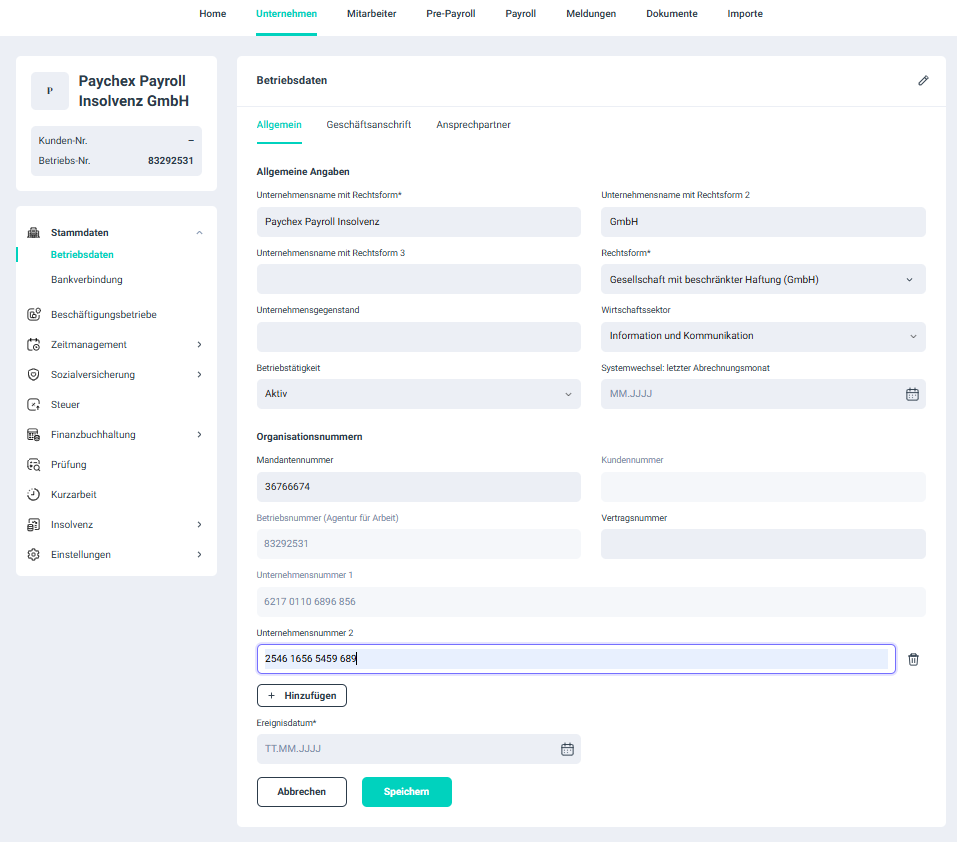Click the Kurzarbeit clock icon in sidebar
This screenshot has width=957, height=842.
(x=33, y=495)
